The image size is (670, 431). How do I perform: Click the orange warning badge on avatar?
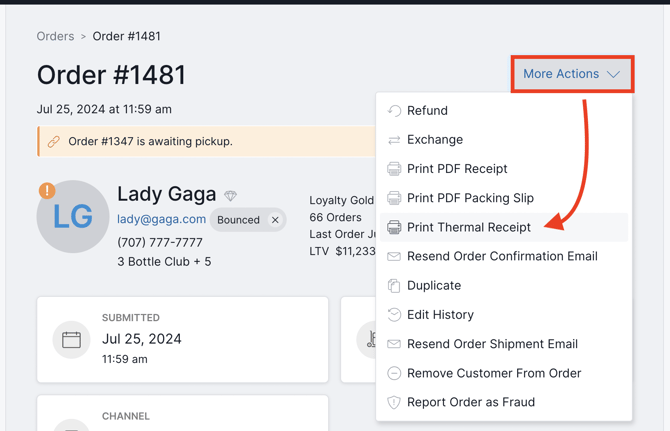point(47,191)
